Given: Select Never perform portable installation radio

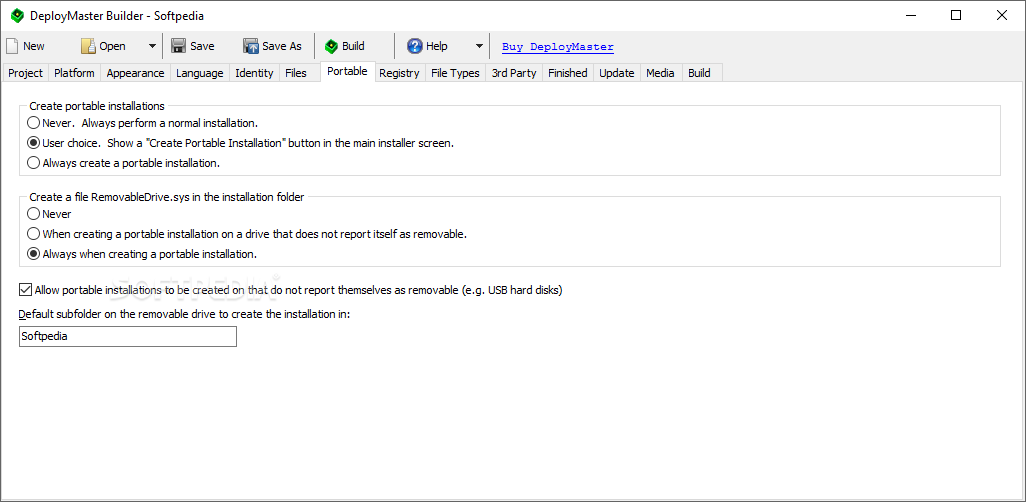Looking at the screenshot, I should (x=33, y=122).
